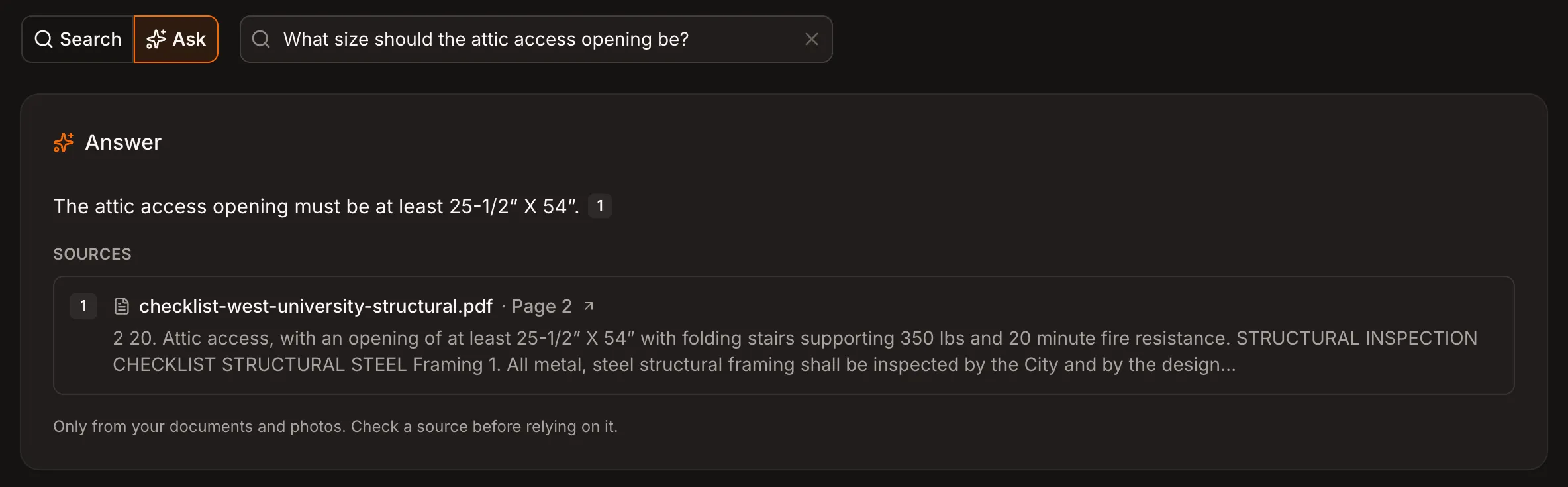1568x487 pixels.
Task: Click the answer sentence about 25-1/2" X 54"
Action: (317, 206)
